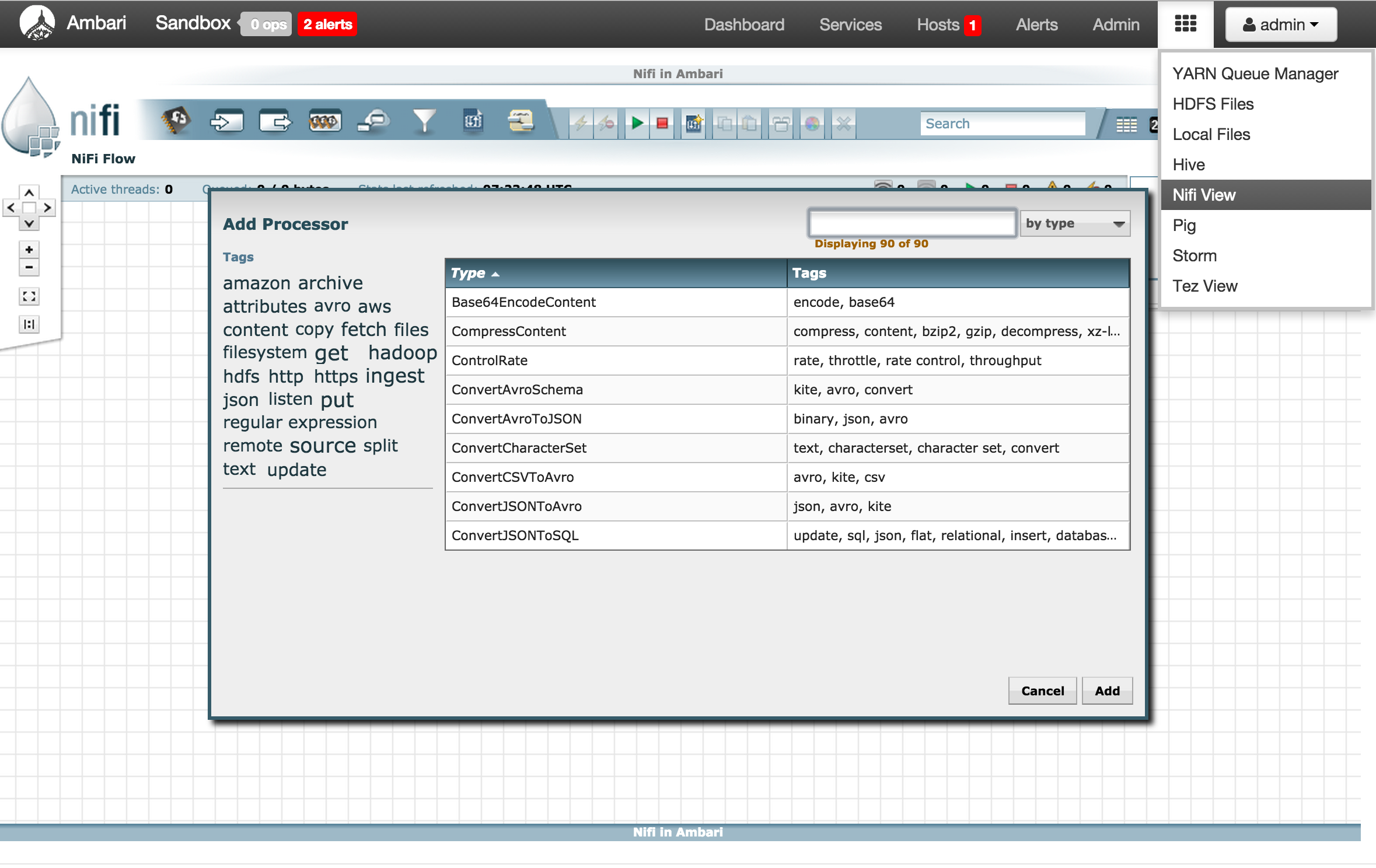Click the Add button in dialog
This screenshot has width=1376, height=868.
(1106, 691)
